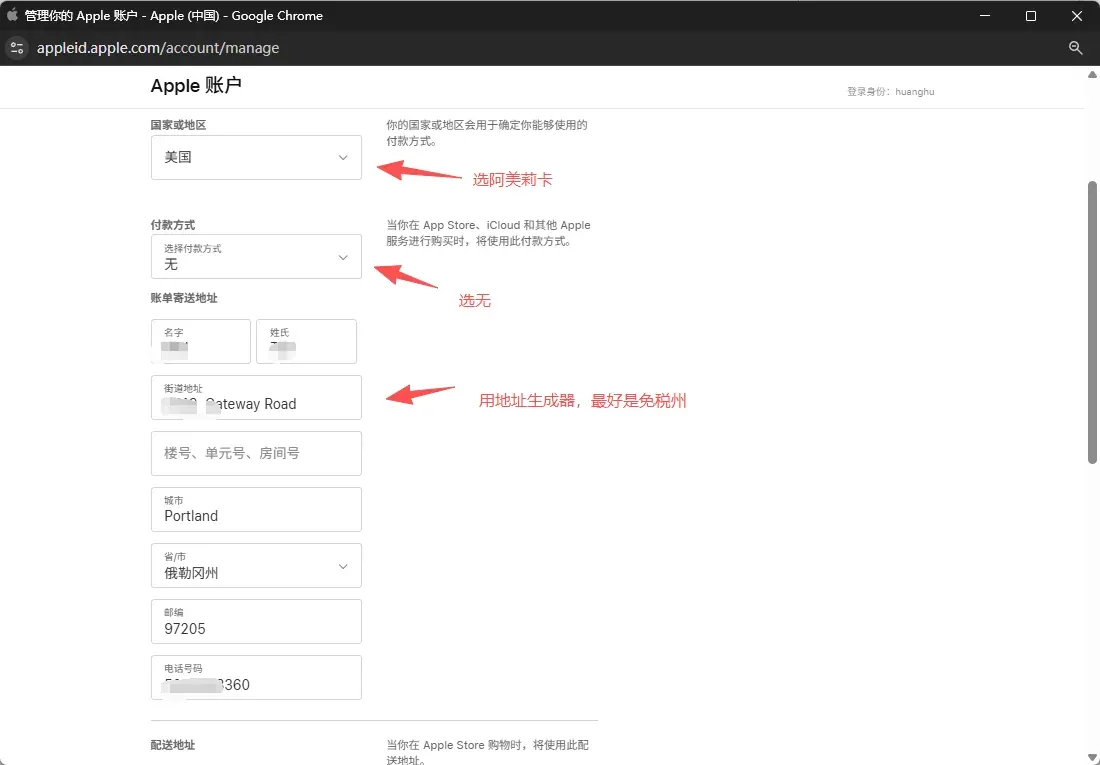Open the 省/市 dropdown showing 俄勒冈州
Image resolution: width=1100 pixels, height=765 pixels.
pos(256,566)
